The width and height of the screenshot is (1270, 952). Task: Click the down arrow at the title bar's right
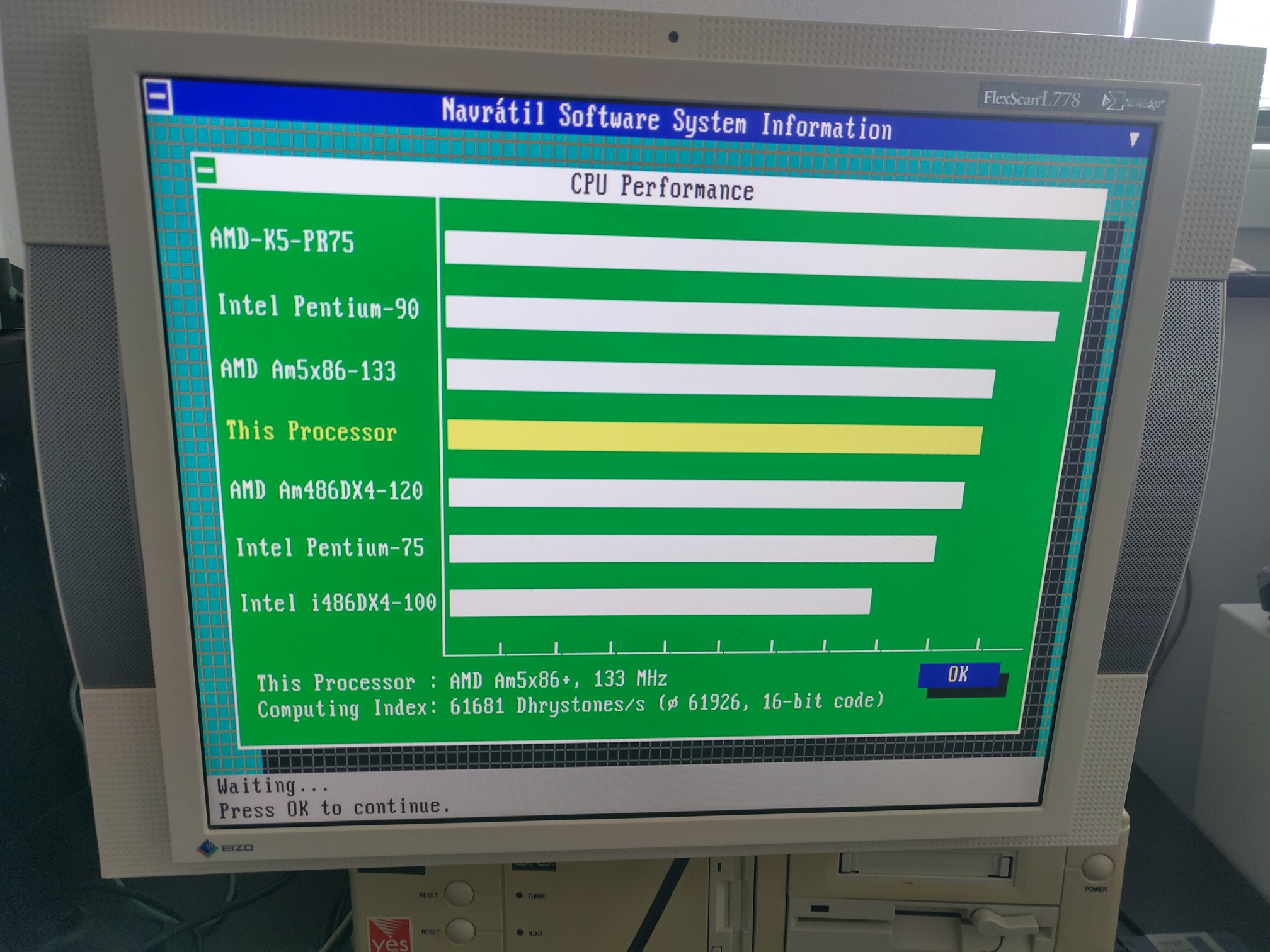[1133, 139]
